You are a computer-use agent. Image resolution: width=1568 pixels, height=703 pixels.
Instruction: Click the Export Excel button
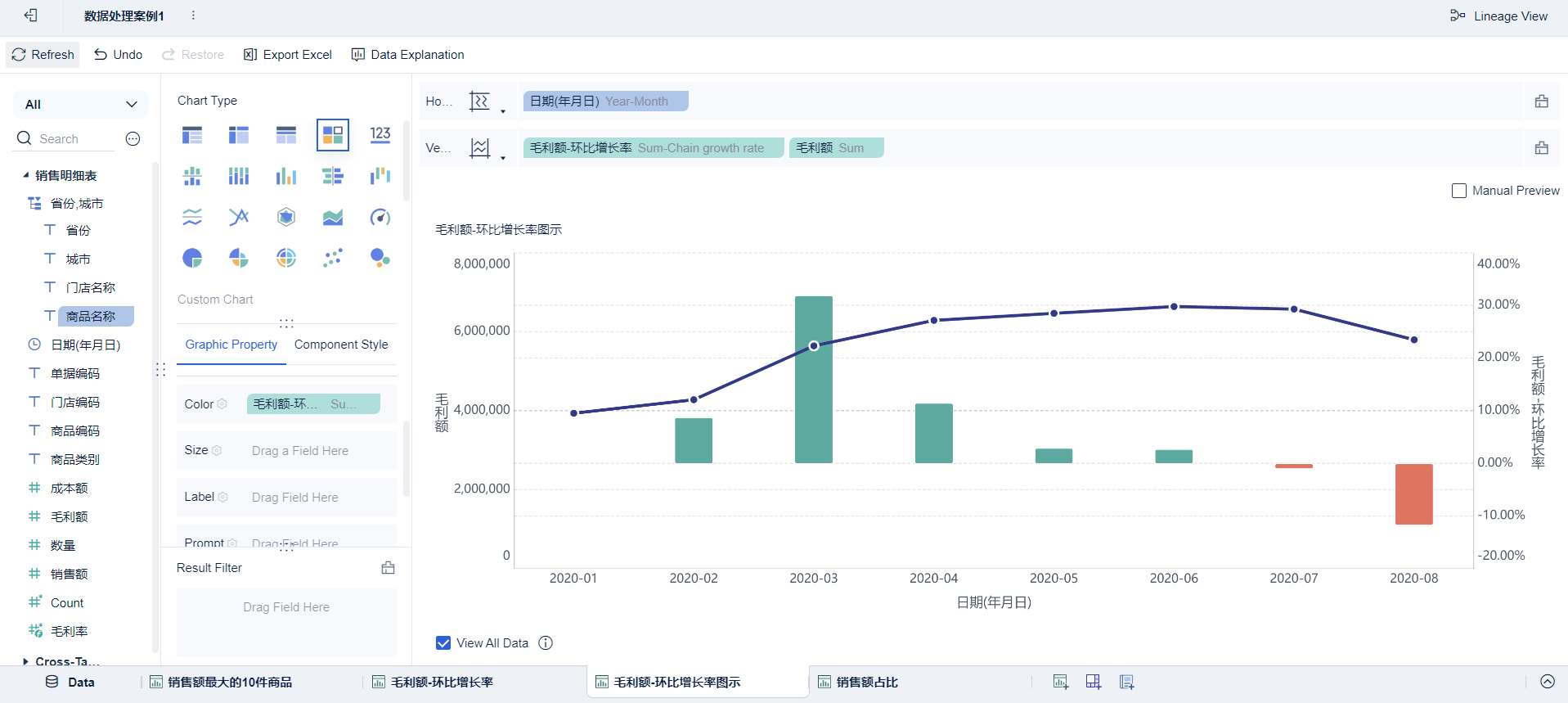(x=288, y=55)
